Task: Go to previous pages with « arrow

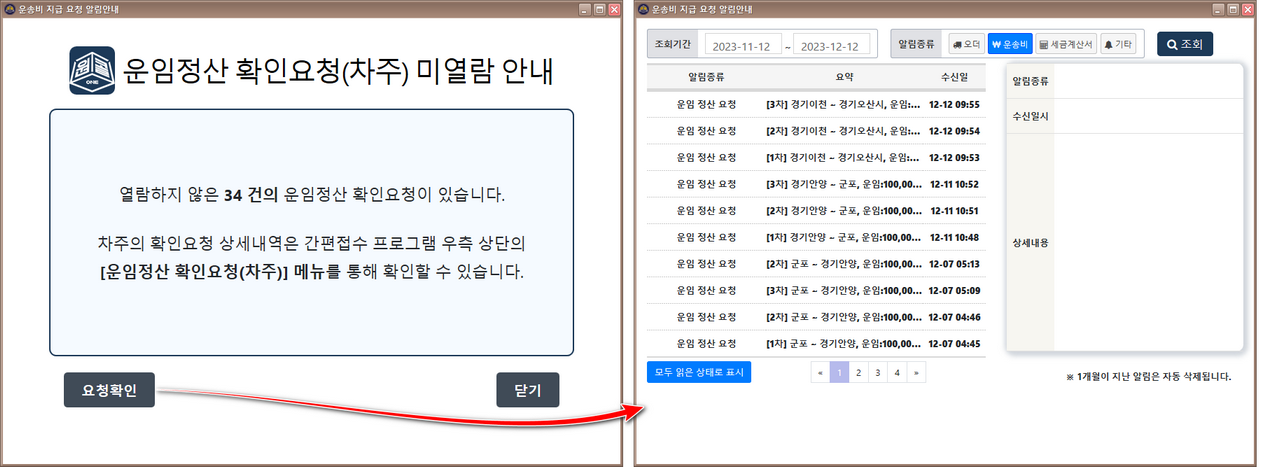Action: pos(821,372)
